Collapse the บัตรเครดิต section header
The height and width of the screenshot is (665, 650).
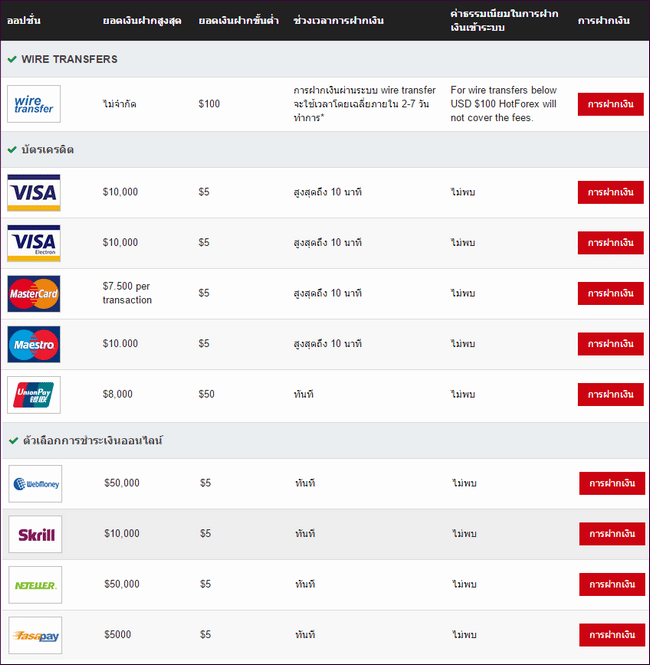click(x=40, y=150)
